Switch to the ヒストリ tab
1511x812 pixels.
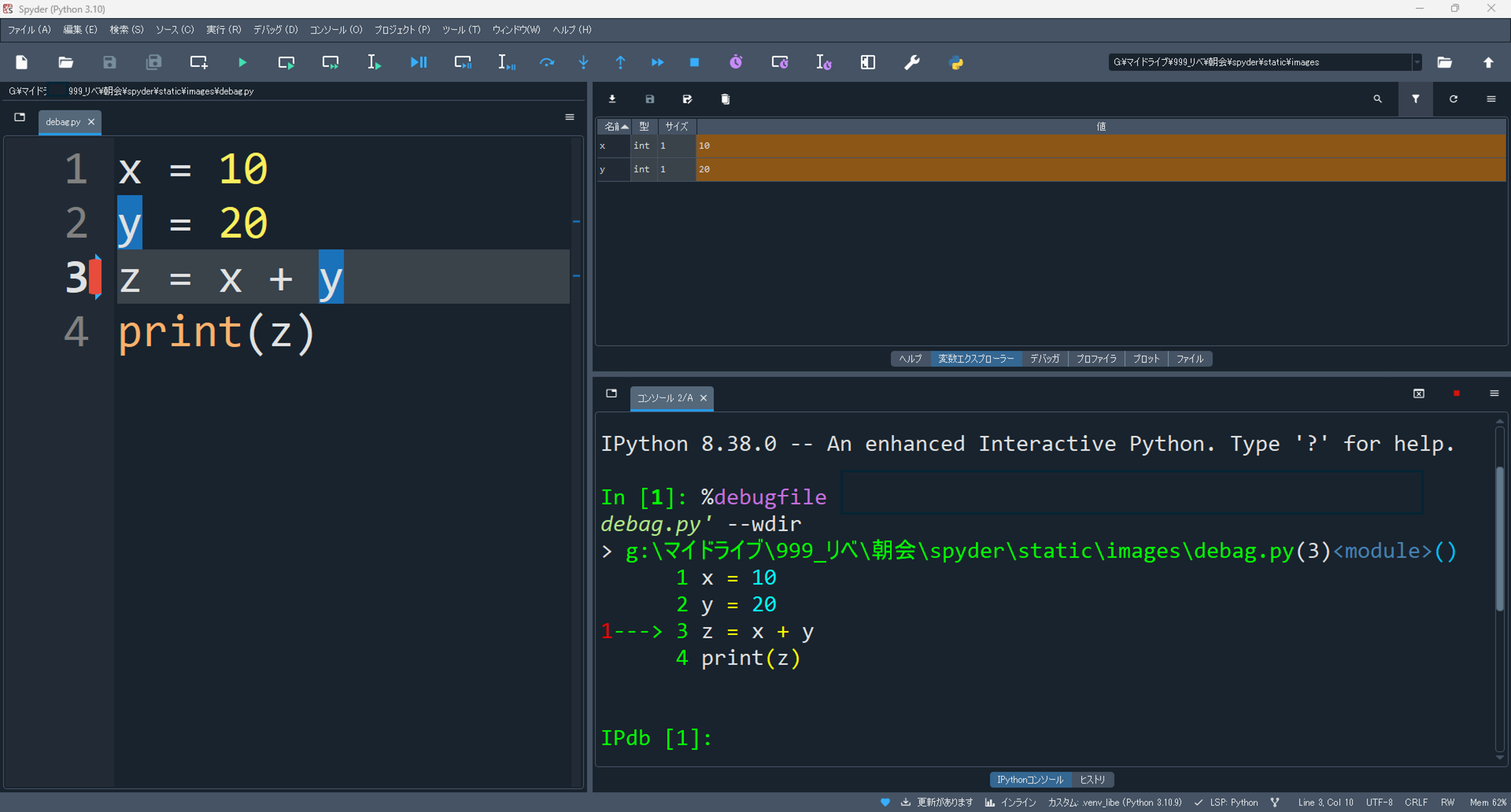1092,780
